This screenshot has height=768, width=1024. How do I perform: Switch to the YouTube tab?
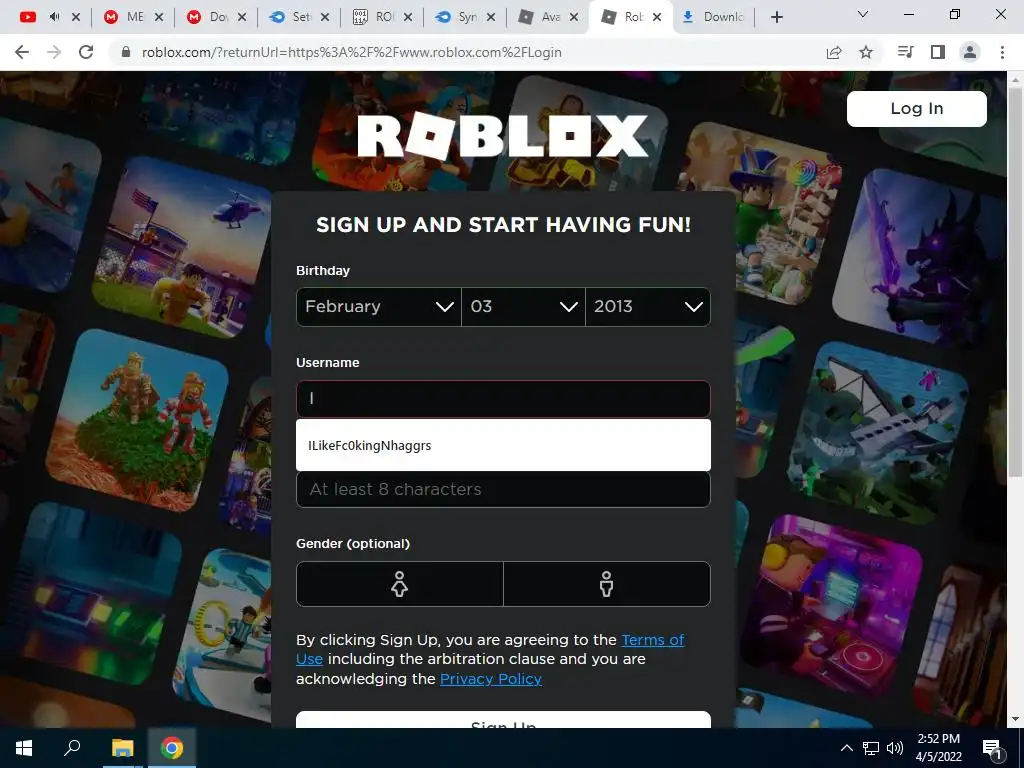[27, 17]
